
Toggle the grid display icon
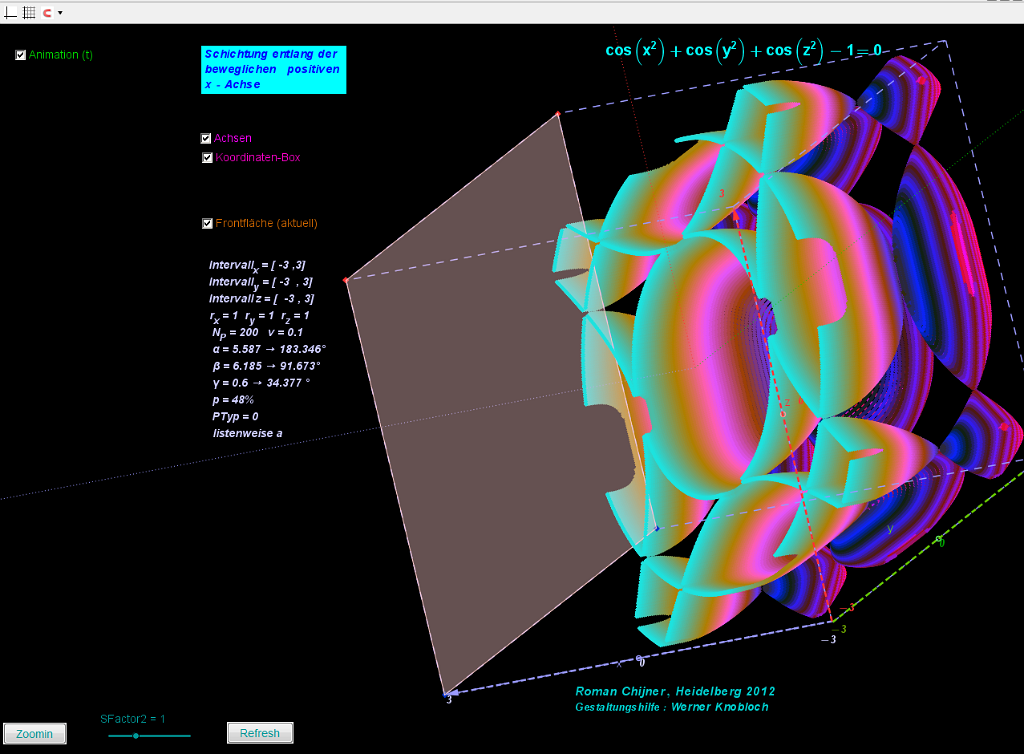[28, 12]
